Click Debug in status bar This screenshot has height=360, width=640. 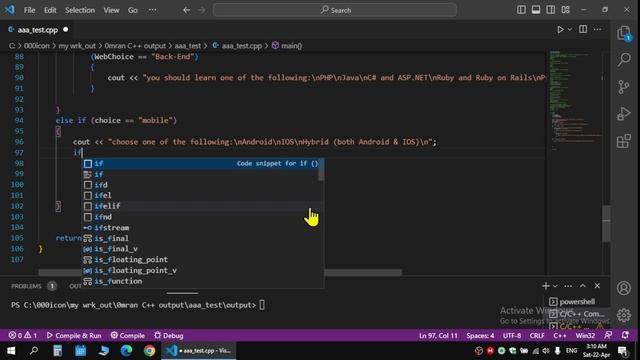tap(169, 336)
